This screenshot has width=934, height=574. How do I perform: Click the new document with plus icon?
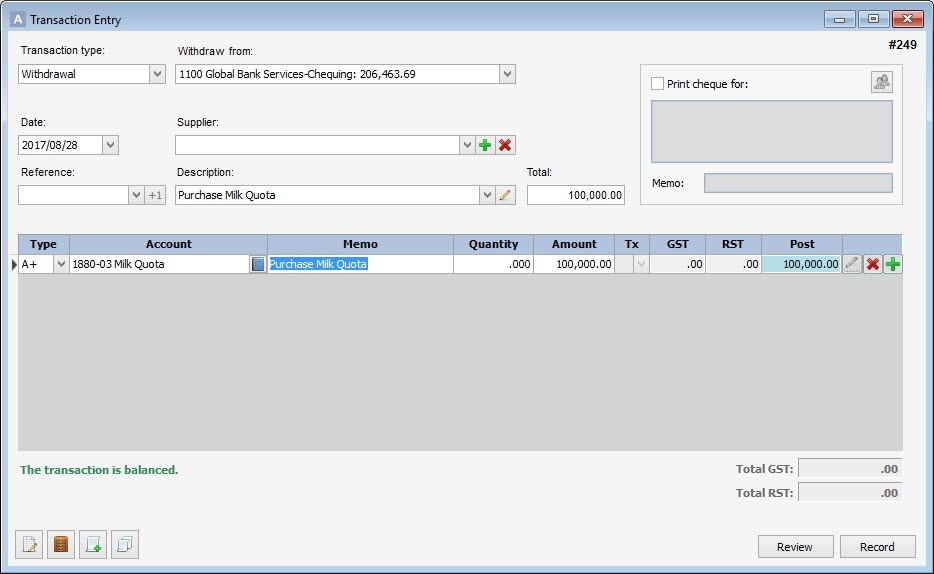click(x=93, y=545)
